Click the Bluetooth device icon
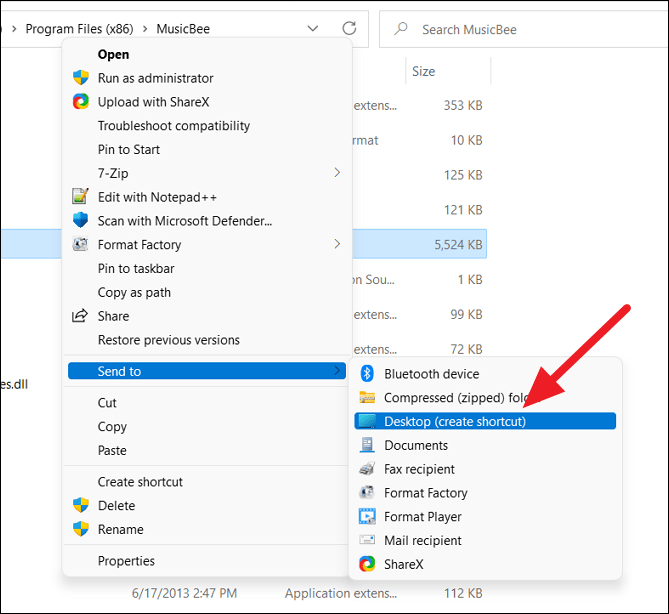 (367, 374)
